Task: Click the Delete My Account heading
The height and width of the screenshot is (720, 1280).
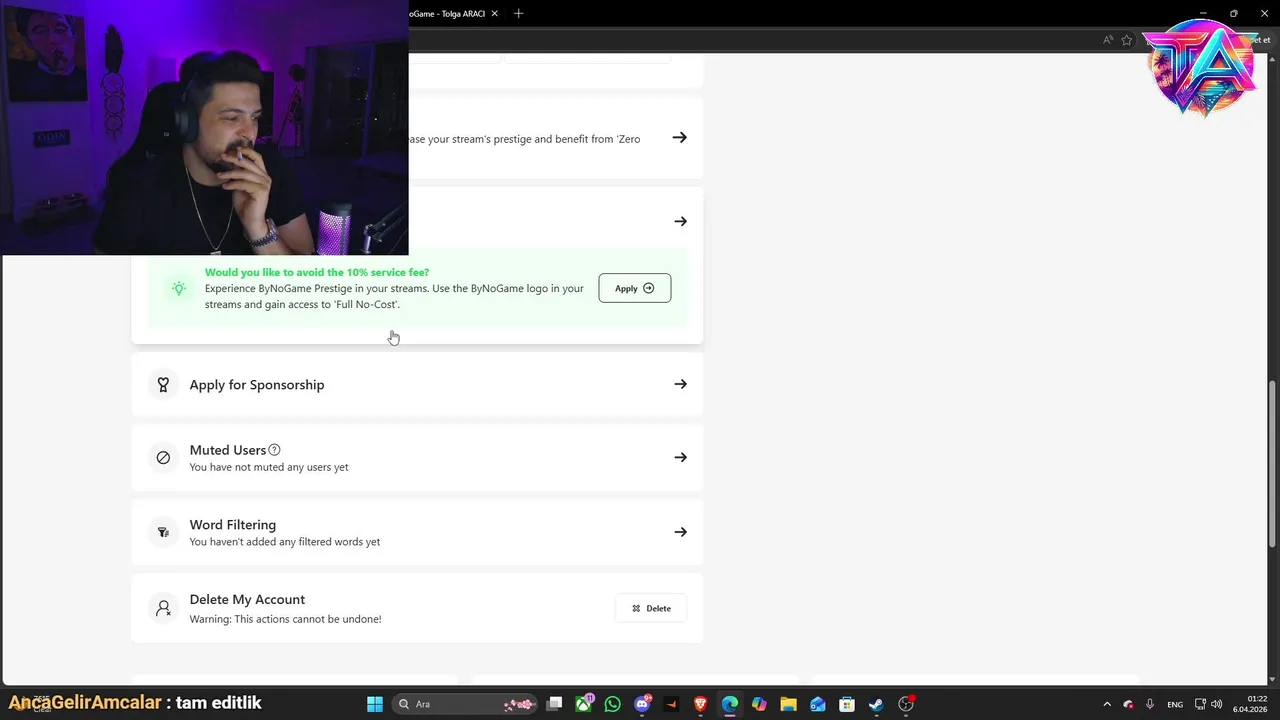Action: click(247, 599)
